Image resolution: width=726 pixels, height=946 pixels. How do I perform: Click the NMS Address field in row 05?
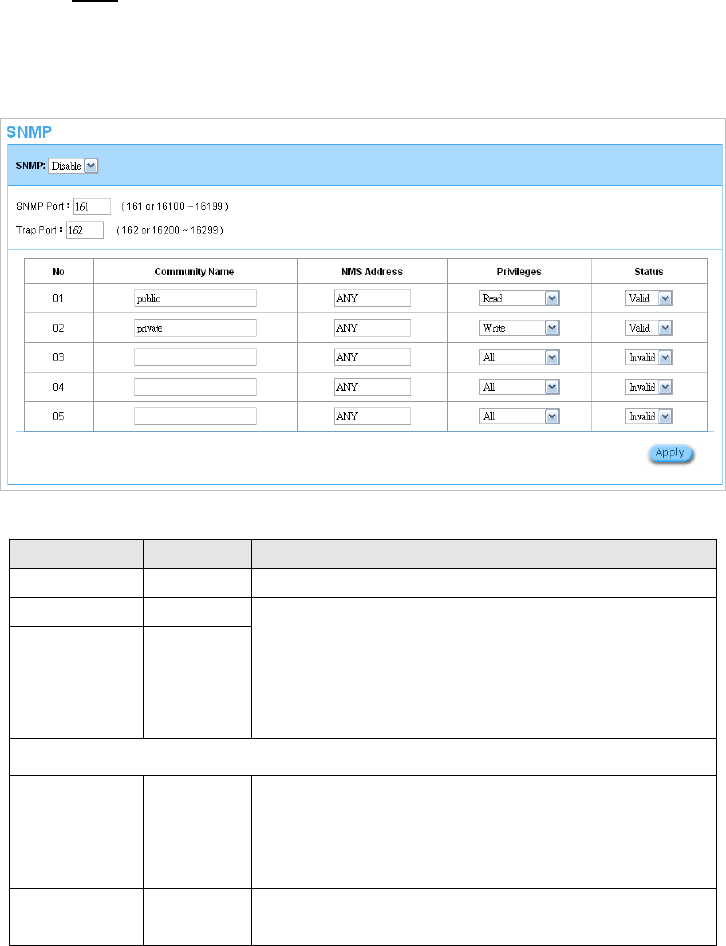[372, 416]
